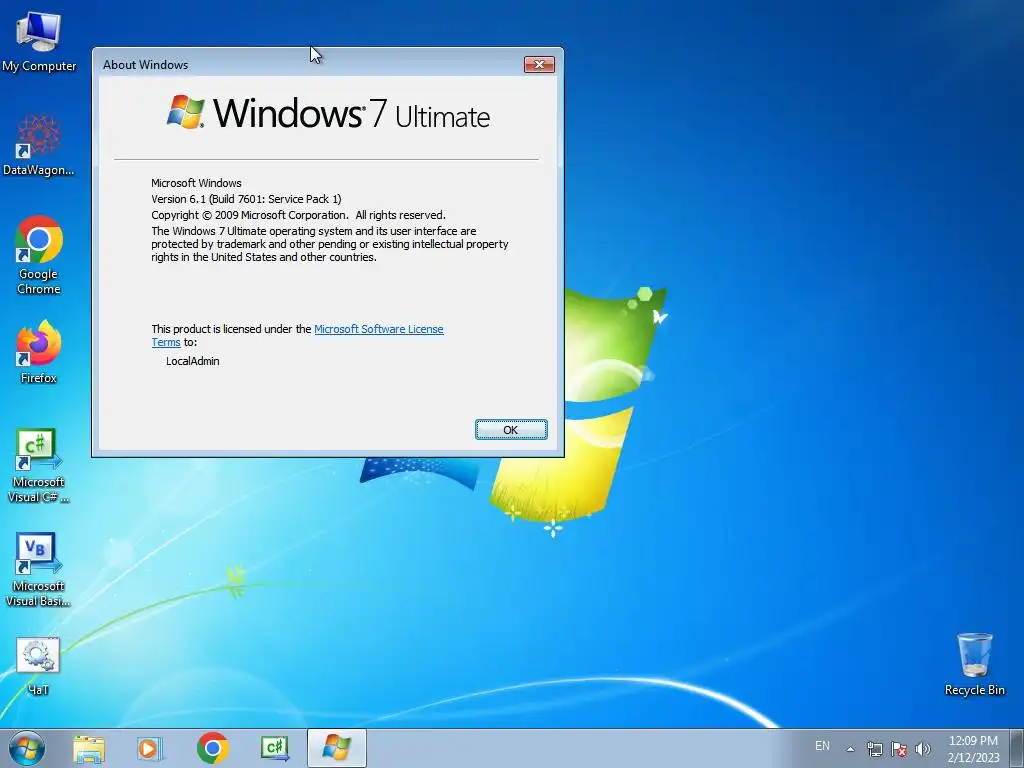Open the EN language indicator
This screenshot has height=768, width=1024.
click(x=822, y=746)
